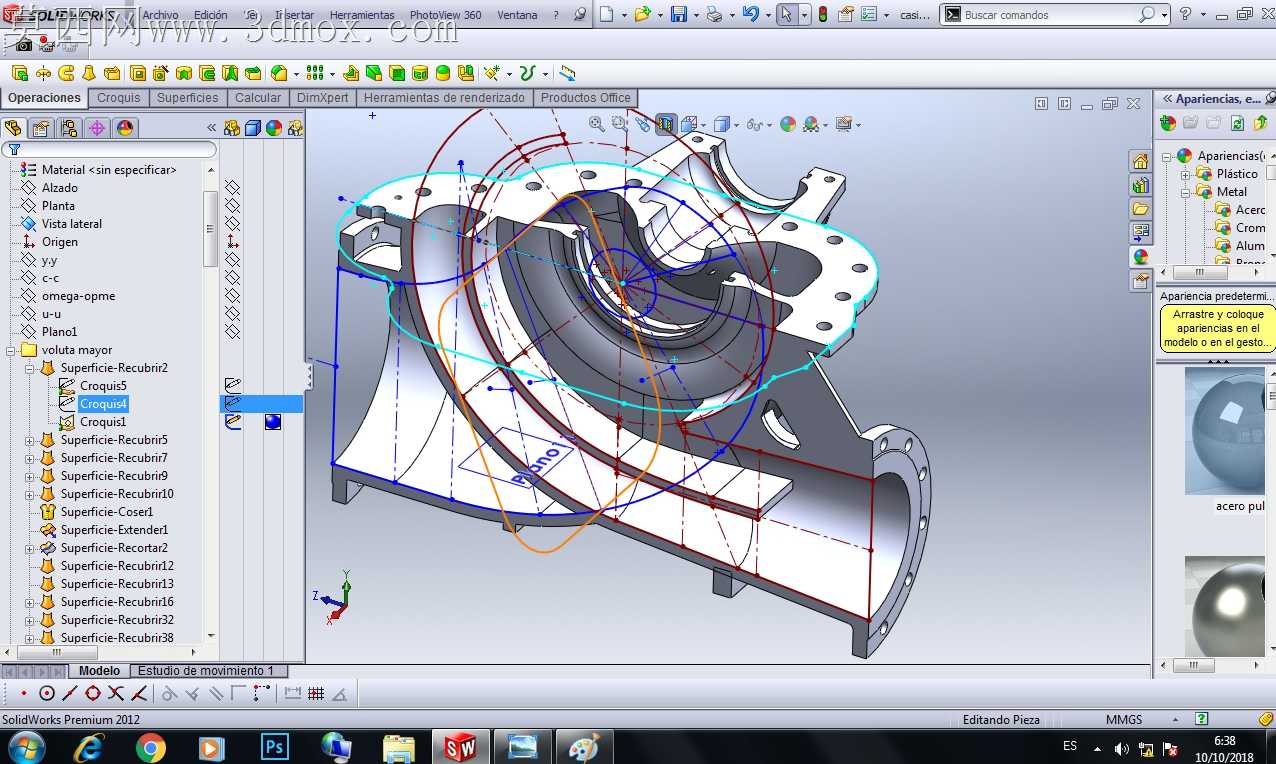Screen dimensions: 1276x764
Task: Collapse the feature manager panel with the chevron
Action: point(211,128)
